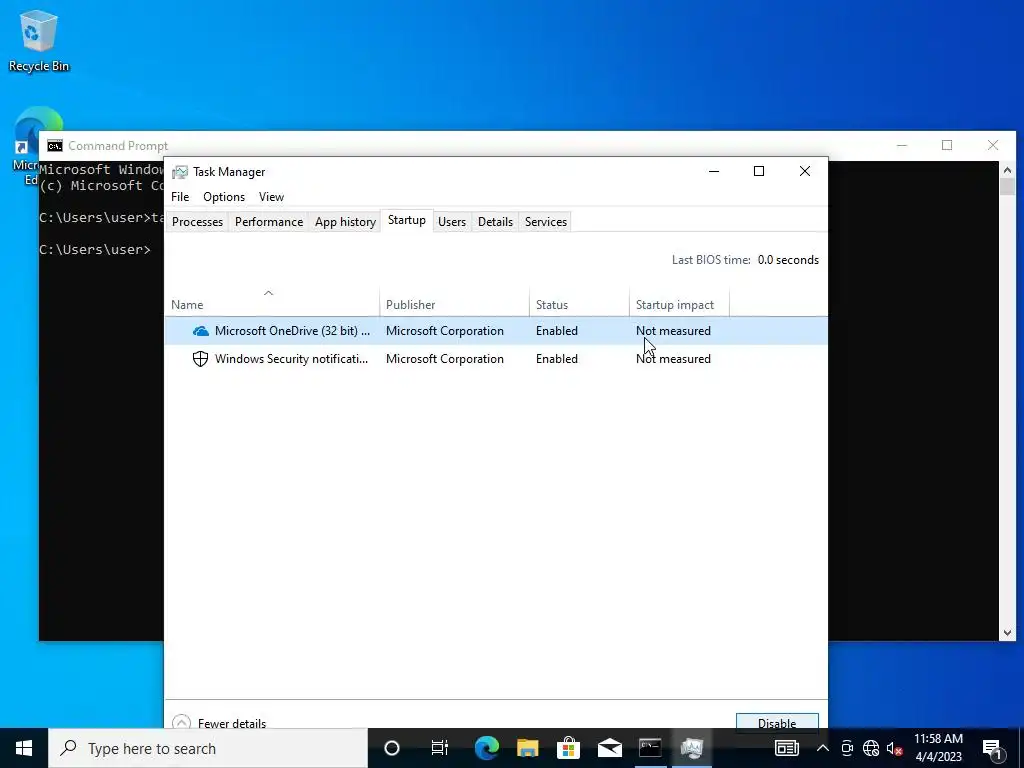Click Enabled status in Windows Security row
The image size is (1024, 768).
(x=557, y=359)
